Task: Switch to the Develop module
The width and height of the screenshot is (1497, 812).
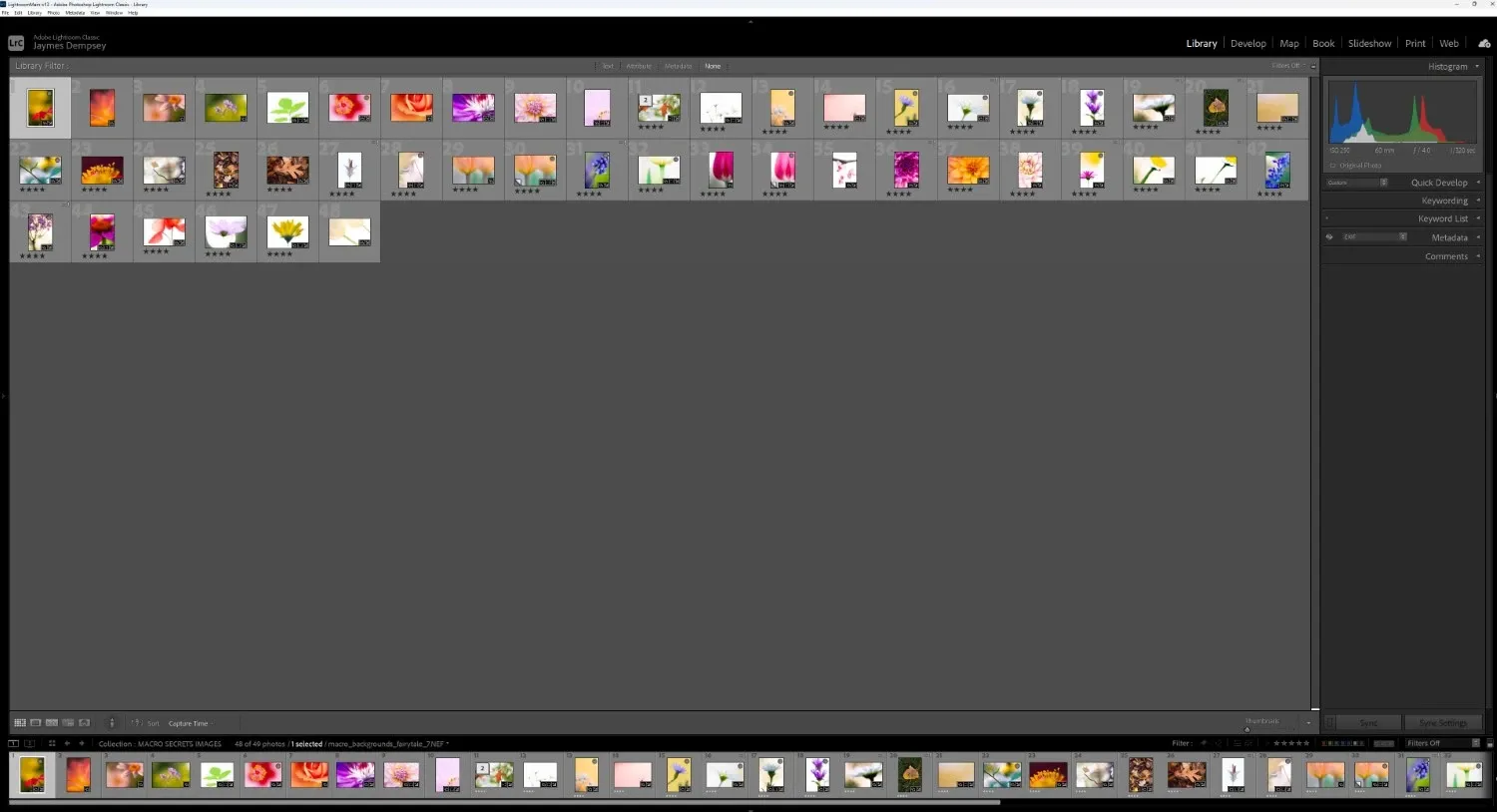Action: 1247,43
